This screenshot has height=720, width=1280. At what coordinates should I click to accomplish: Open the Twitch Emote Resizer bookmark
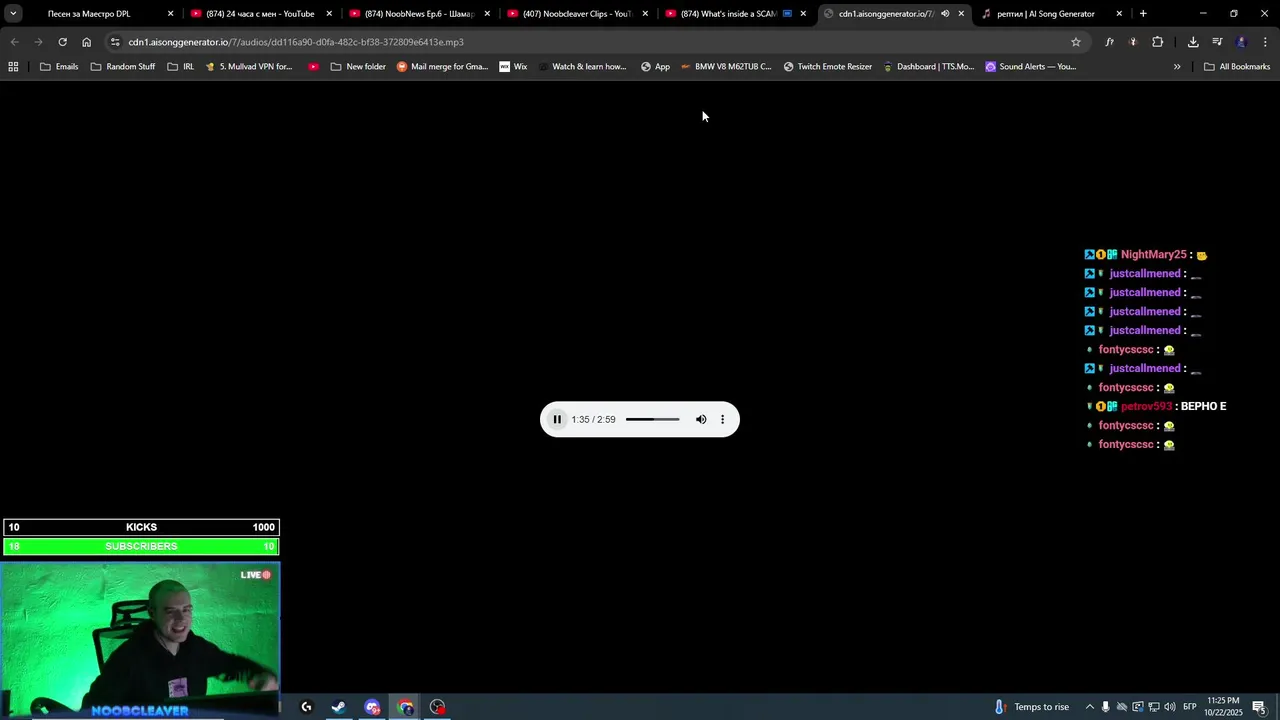828,67
